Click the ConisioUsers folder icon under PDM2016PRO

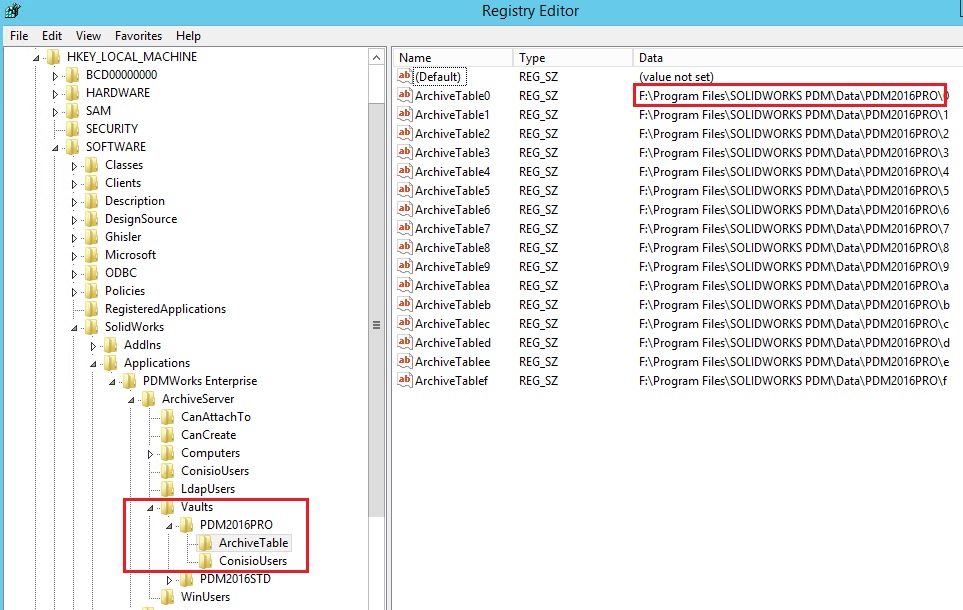coord(206,561)
